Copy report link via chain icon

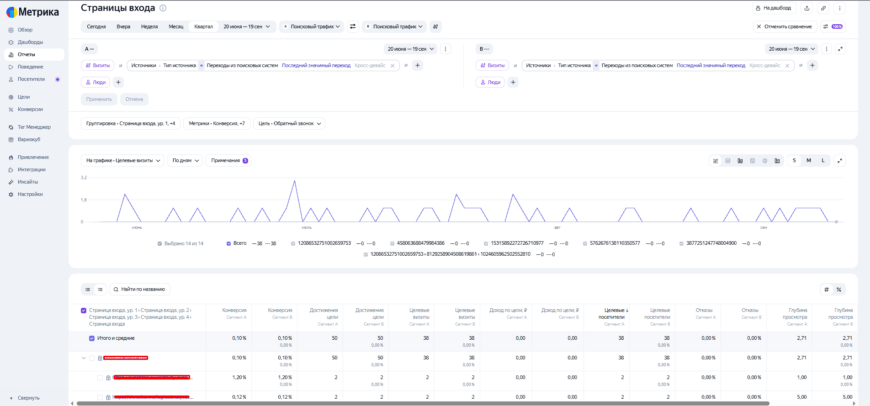point(823,8)
